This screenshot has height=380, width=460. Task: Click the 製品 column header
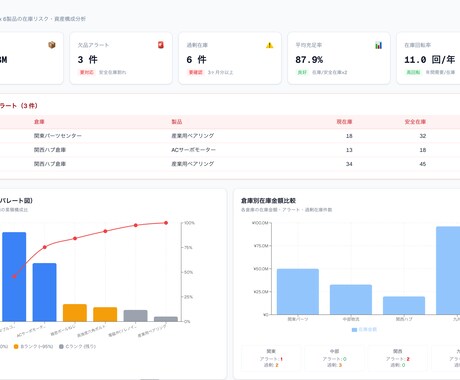pyautogui.click(x=177, y=122)
